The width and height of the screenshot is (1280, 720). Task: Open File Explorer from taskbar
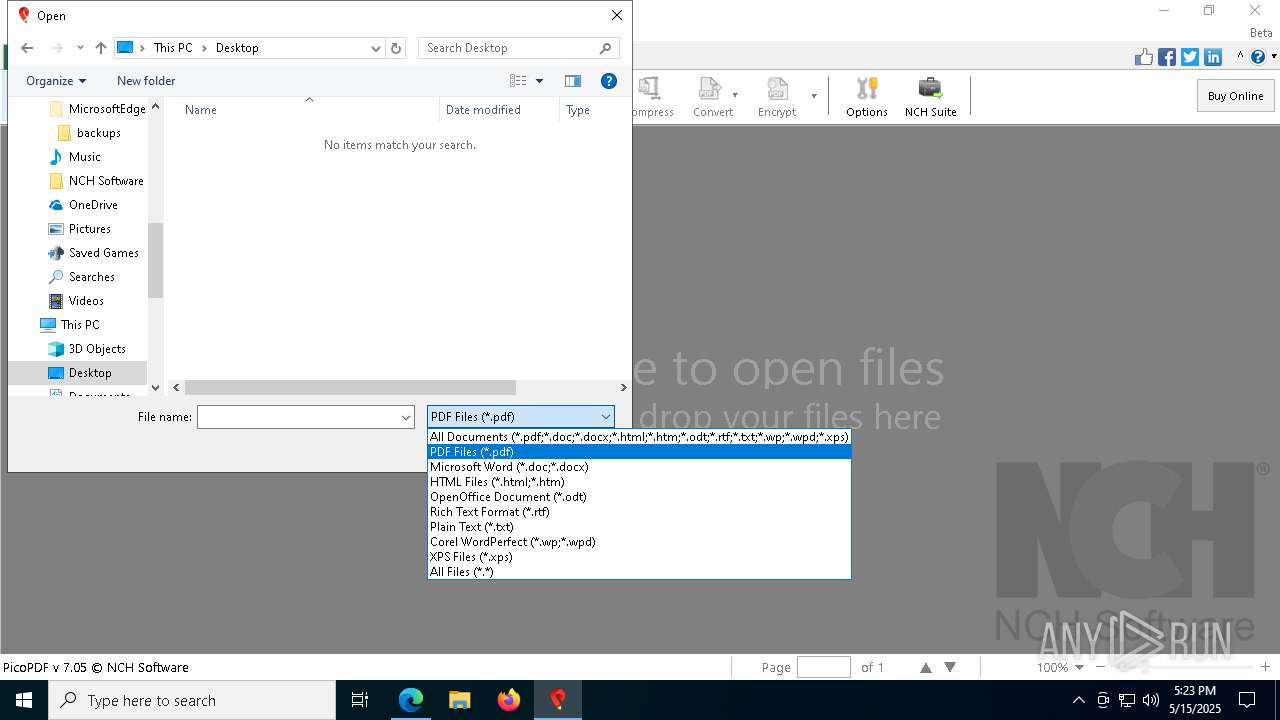tap(460, 700)
